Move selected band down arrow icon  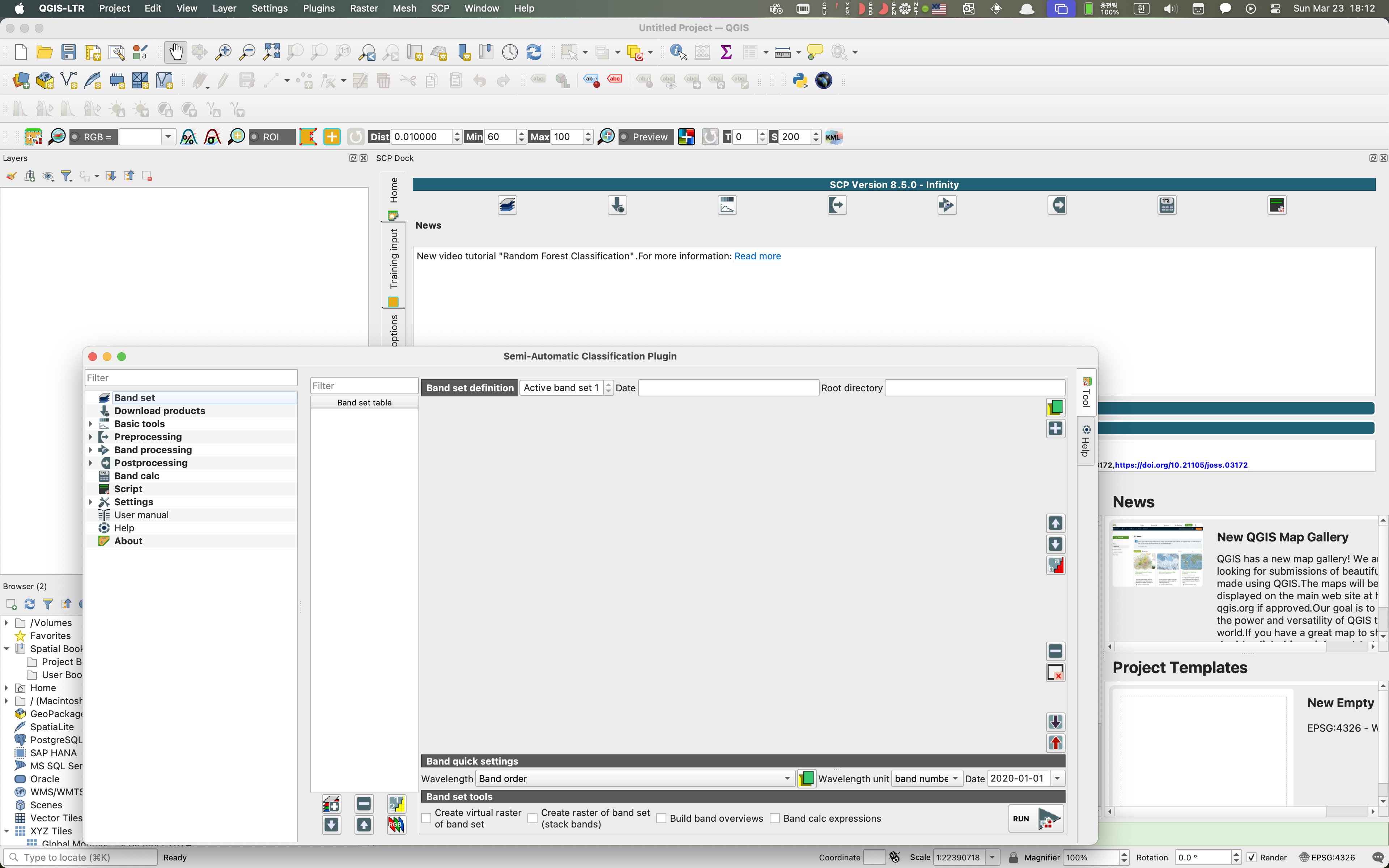coord(1055,544)
